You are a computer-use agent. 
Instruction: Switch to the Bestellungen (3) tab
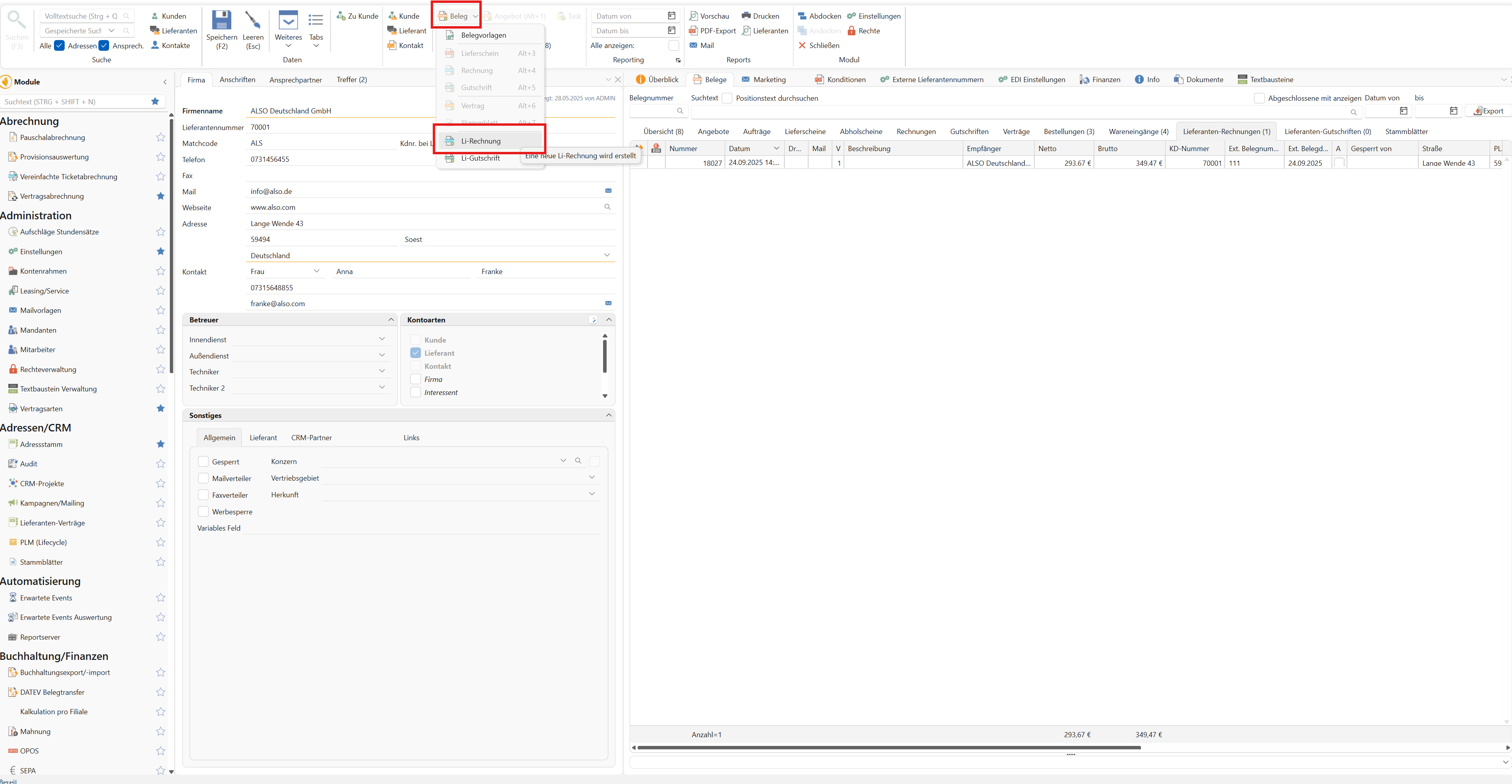coord(1068,131)
